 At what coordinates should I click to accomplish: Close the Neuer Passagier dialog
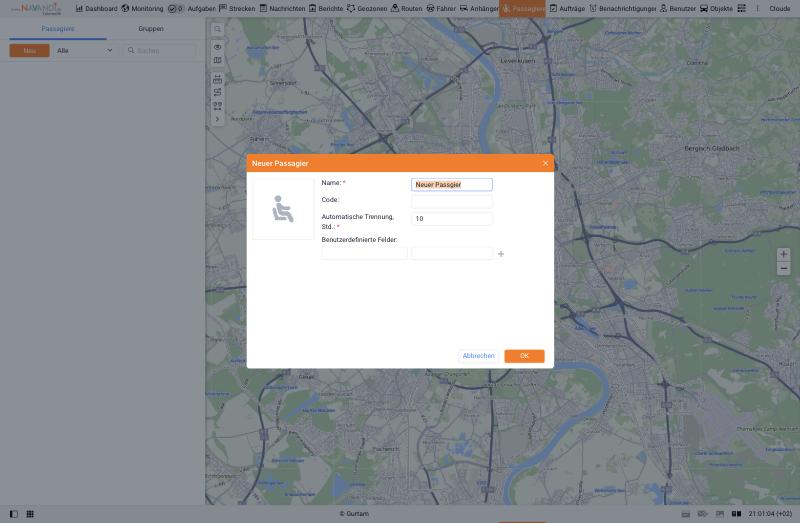click(x=545, y=163)
